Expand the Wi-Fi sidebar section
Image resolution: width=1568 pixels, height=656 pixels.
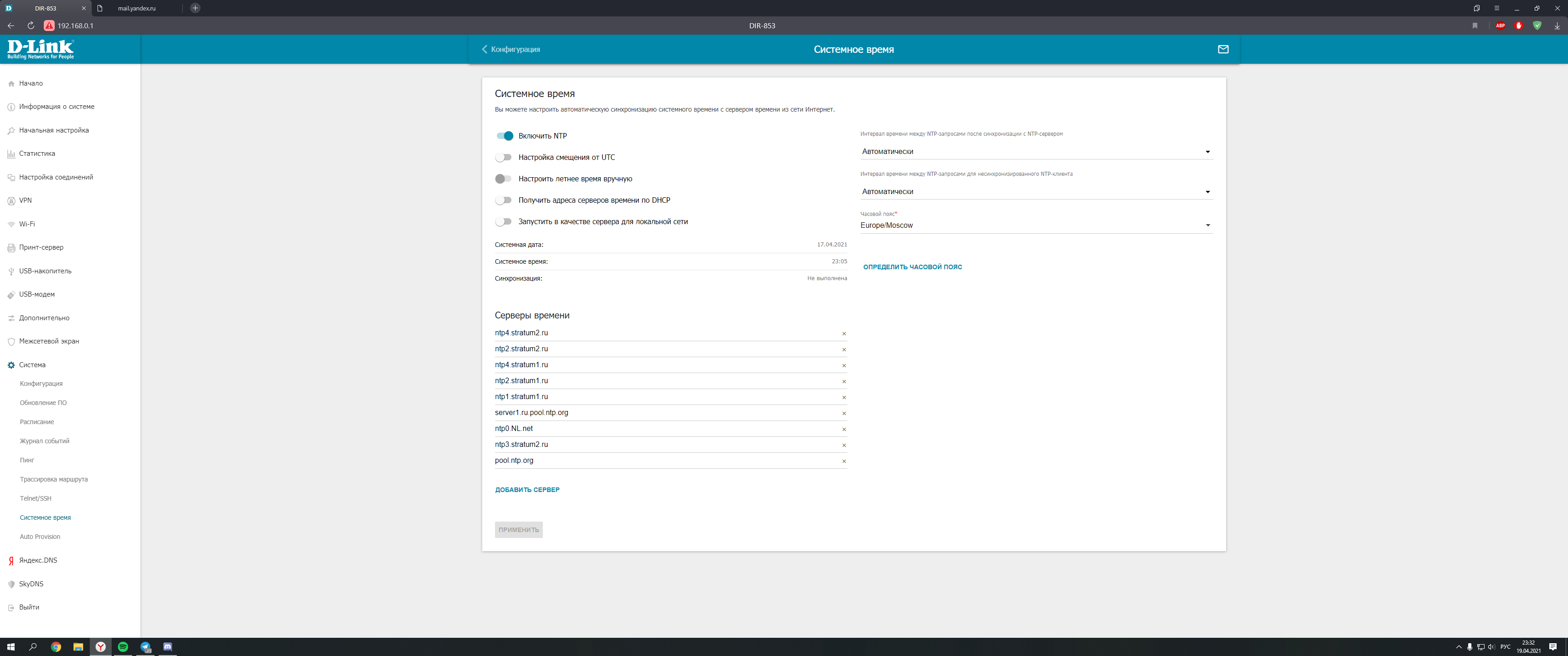(x=27, y=224)
